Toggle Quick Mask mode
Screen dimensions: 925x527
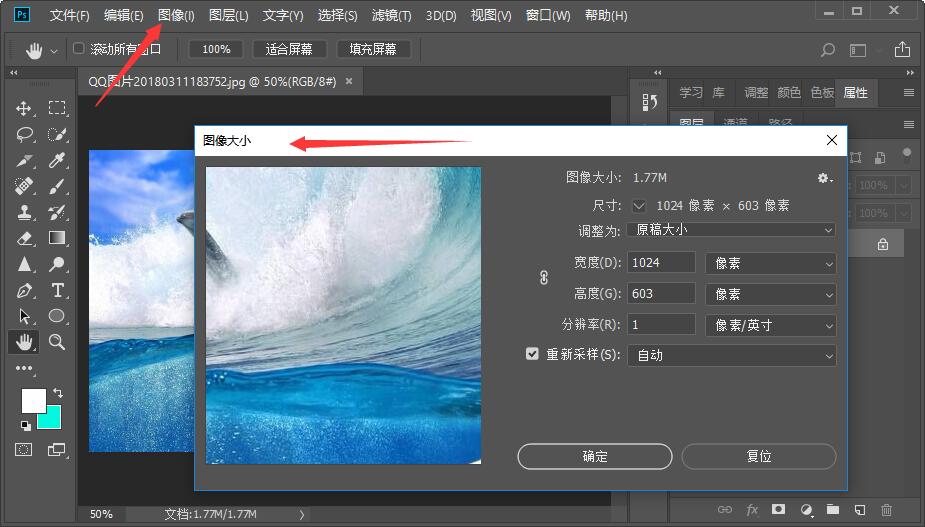pyautogui.click(x=24, y=450)
